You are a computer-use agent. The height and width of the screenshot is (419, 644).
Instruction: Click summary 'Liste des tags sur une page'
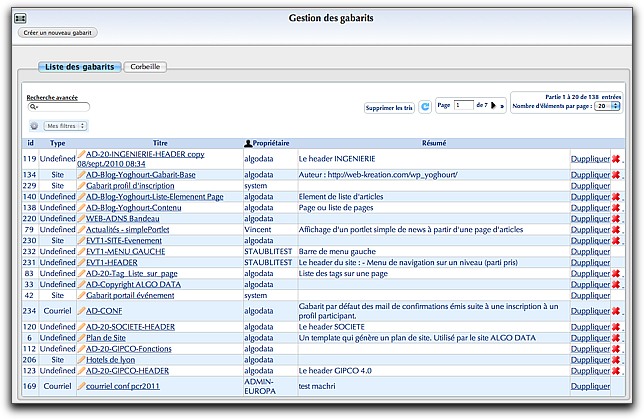[343, 273]
